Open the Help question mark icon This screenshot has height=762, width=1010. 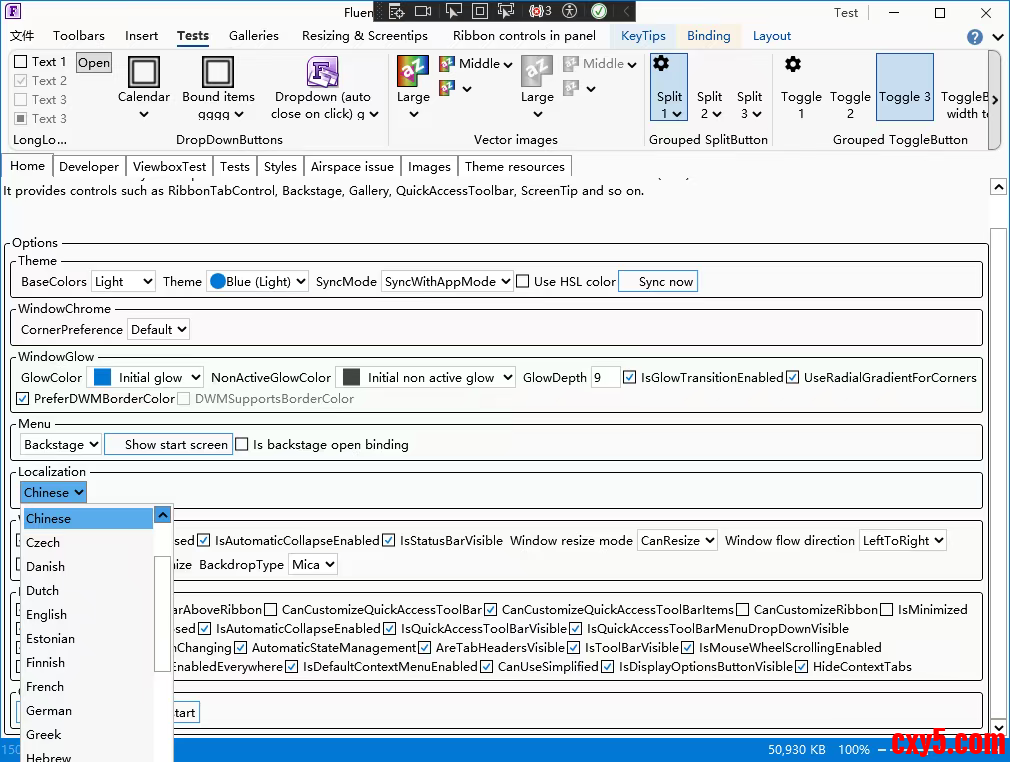(x=975, y=37)
